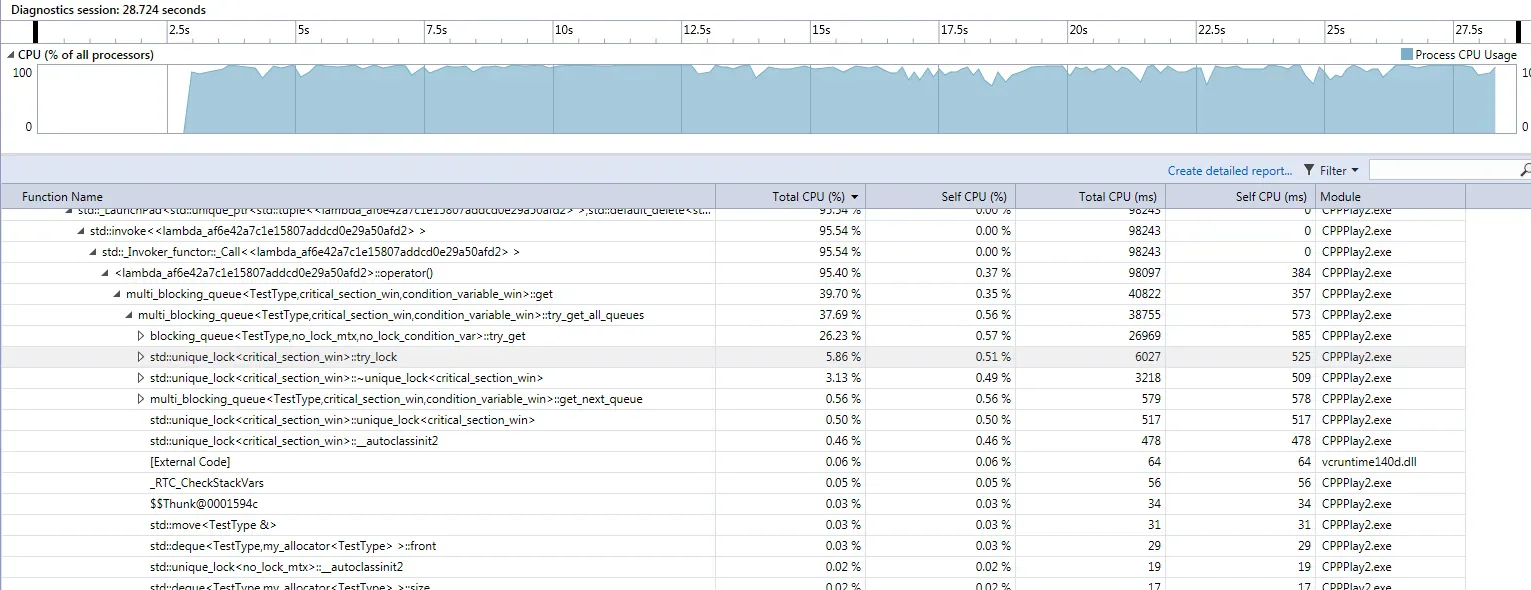The height and width of the screenshot is (590, 1531).
Task: Sort by the Function Name column
Action: pos(359,197)
